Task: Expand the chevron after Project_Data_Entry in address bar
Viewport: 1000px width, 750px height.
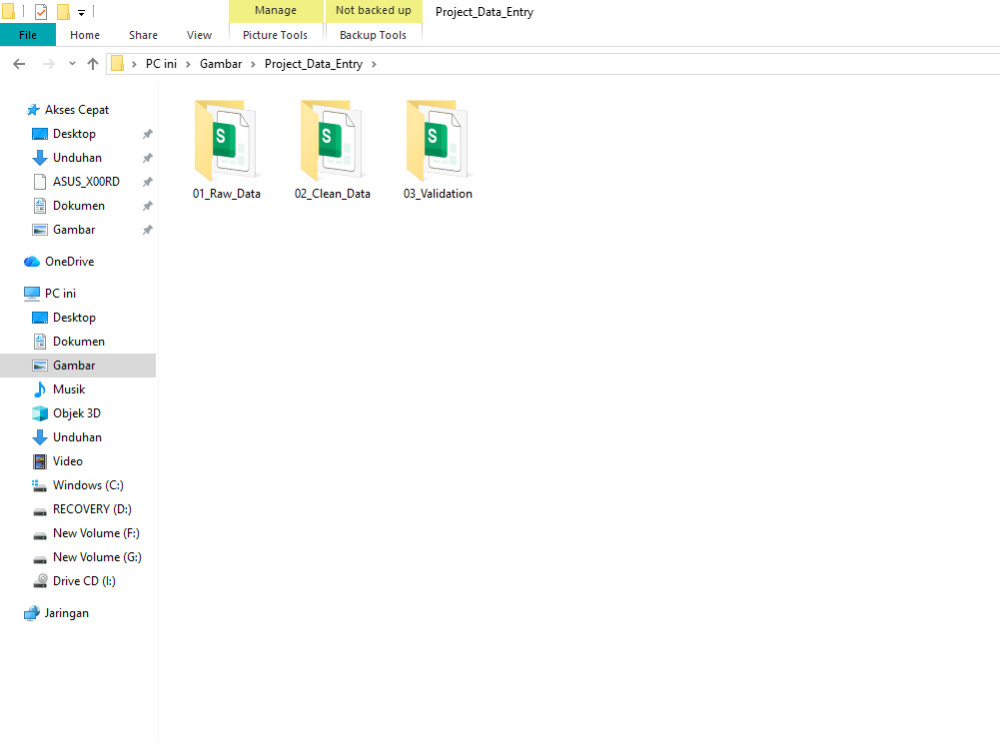Action: click(x=374, y=64)
